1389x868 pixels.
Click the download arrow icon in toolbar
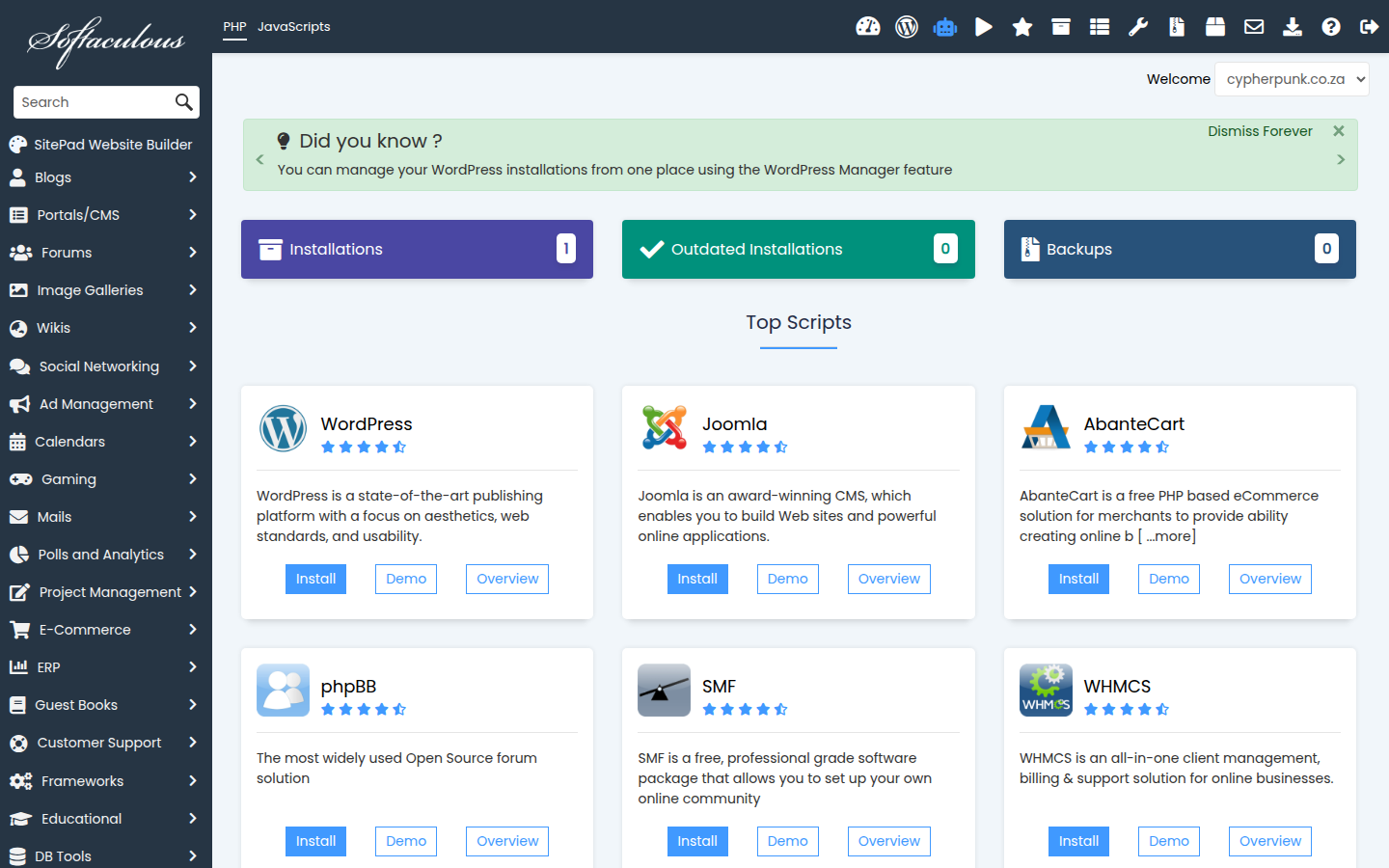[1293, 27]
